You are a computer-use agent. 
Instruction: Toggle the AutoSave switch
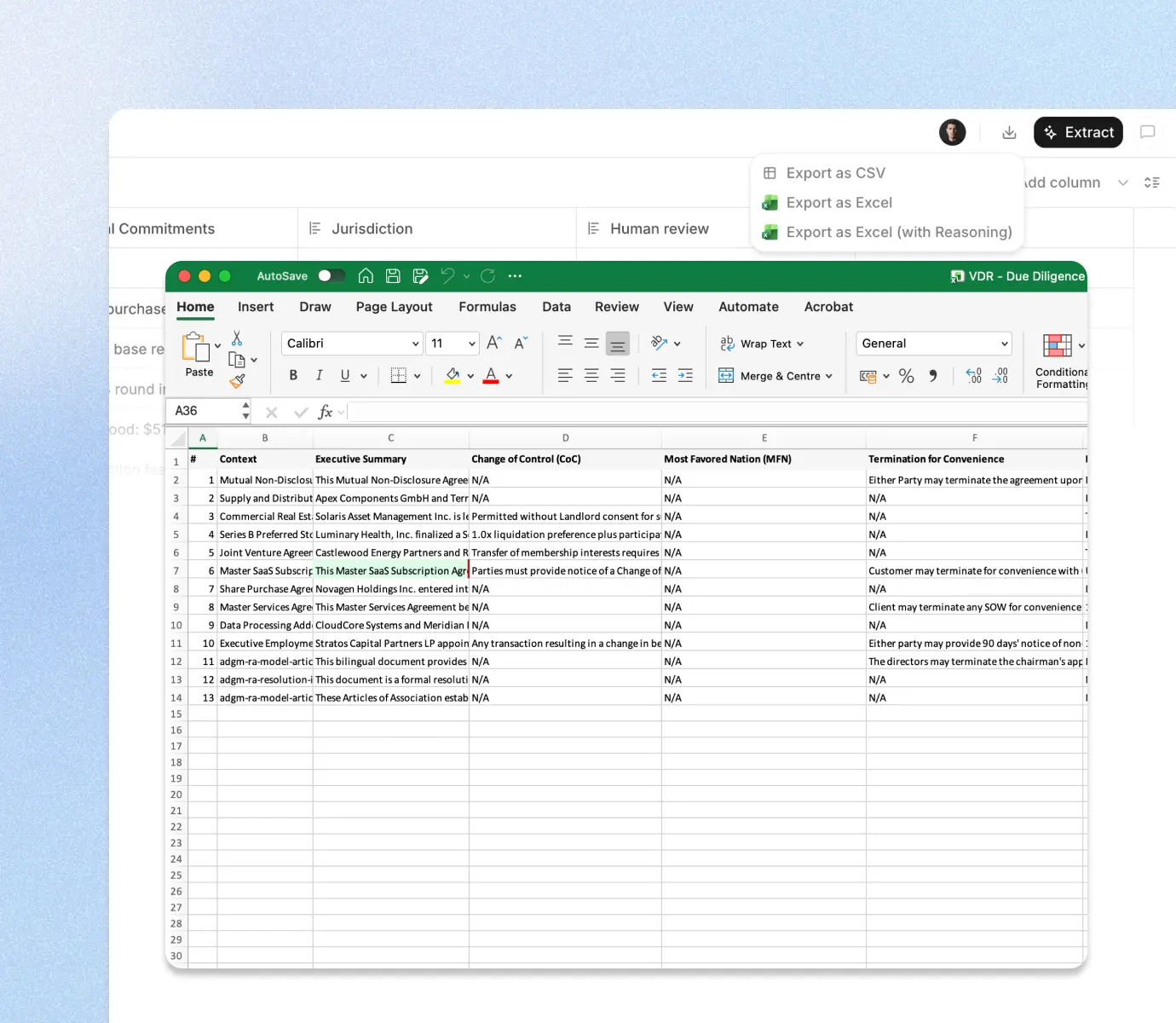[x=331, y=275]
